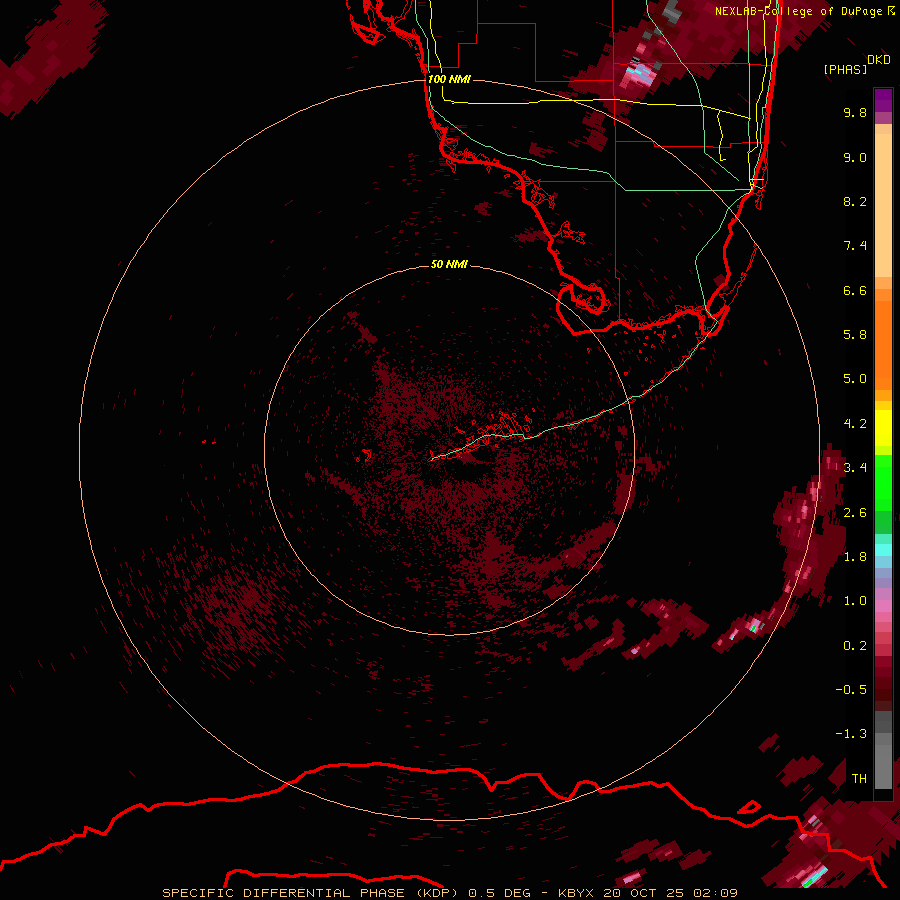The height and width of the screenshot is (900, 900).
Task: Click the 8.2 value on the color scale
Action: pyautogui.click(x=855, y=201)
